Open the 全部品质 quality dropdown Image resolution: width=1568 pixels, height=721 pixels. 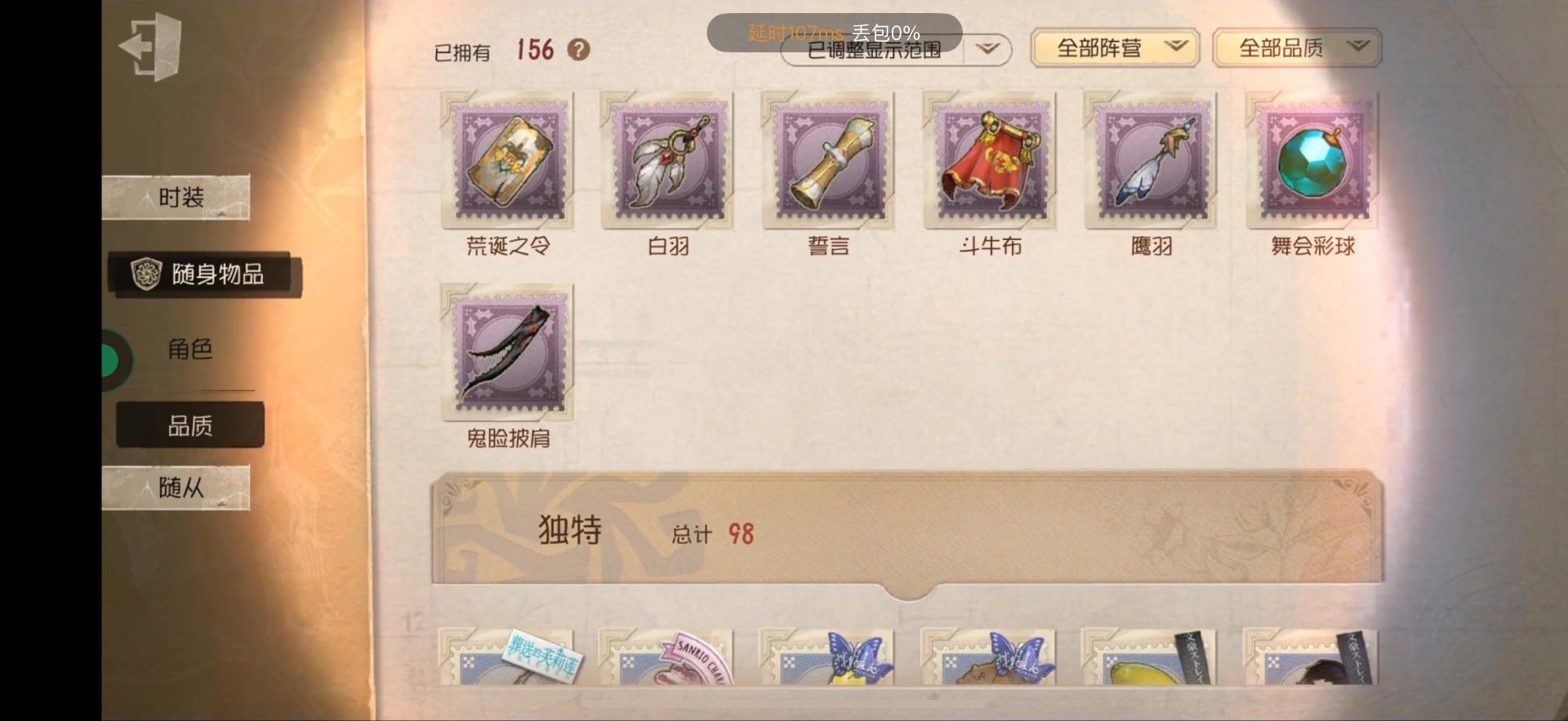(1298, 48)
